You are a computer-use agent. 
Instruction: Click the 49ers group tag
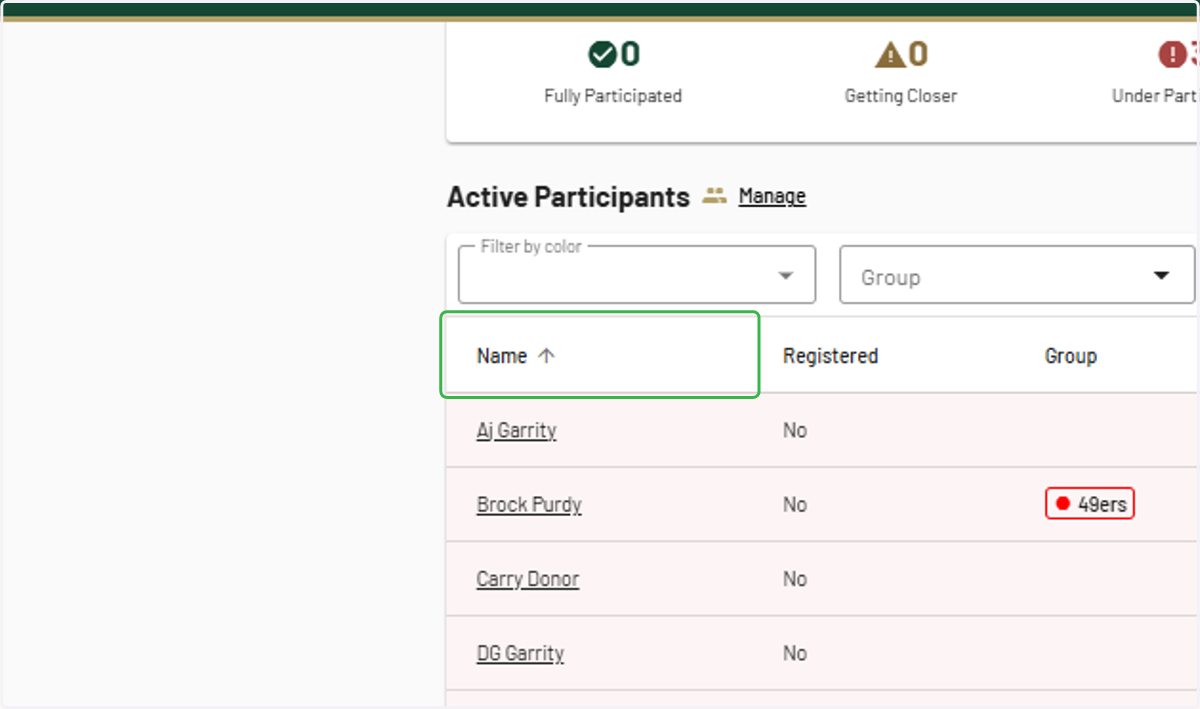(x=1090, y=504)
